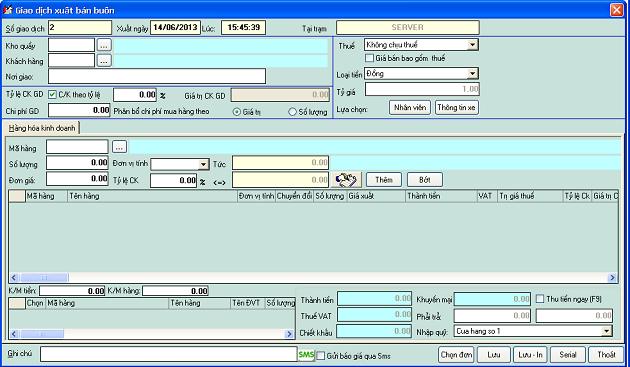
Task: Click Tên hàng column header in main grid
Action: point(152,196)
